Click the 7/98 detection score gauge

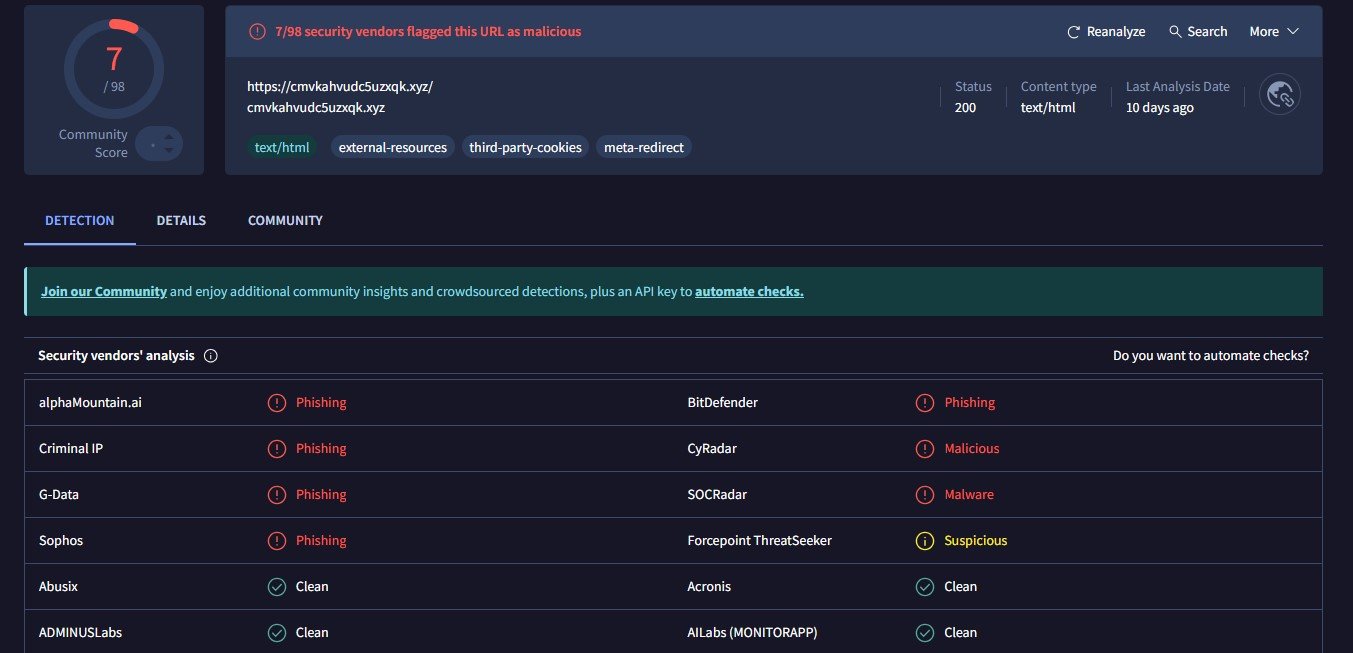pos(114,68)
